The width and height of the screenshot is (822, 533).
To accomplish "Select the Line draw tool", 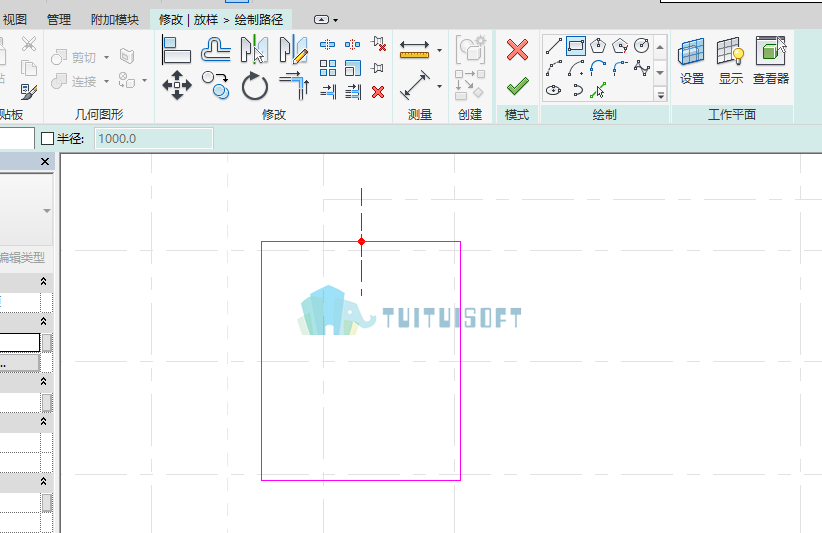I will (x=554, y=46).
